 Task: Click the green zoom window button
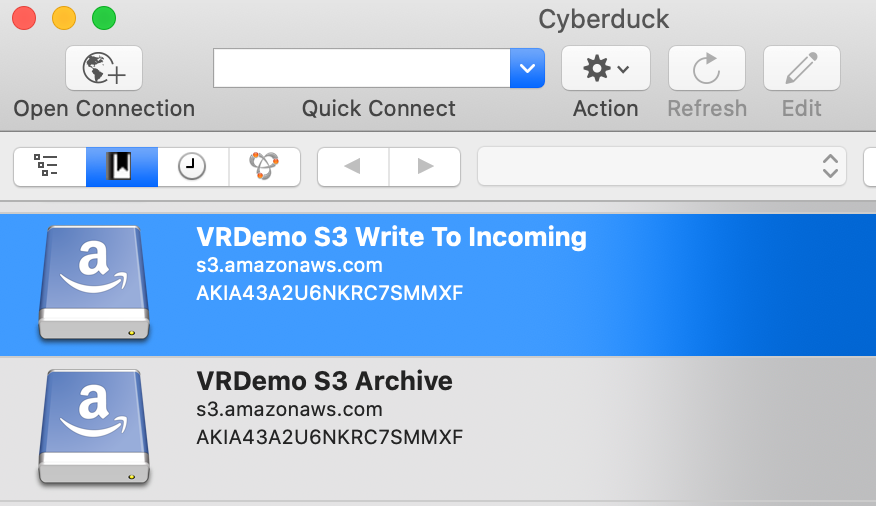(x=104, y=18)
